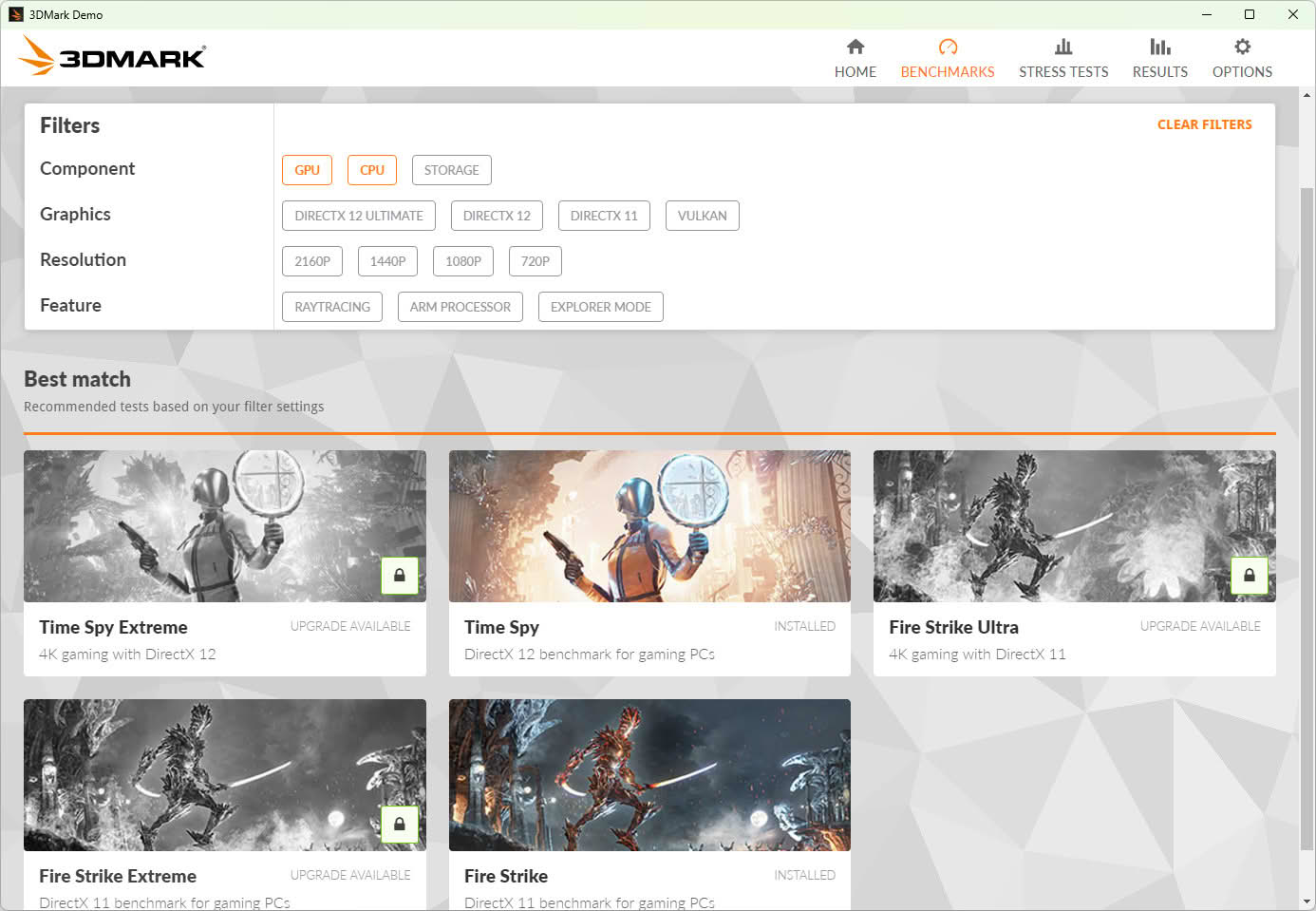This screenshot has height=911, width=1316.
Task: Click lock icon on Fire Strike Extreme
Action: 400,825
